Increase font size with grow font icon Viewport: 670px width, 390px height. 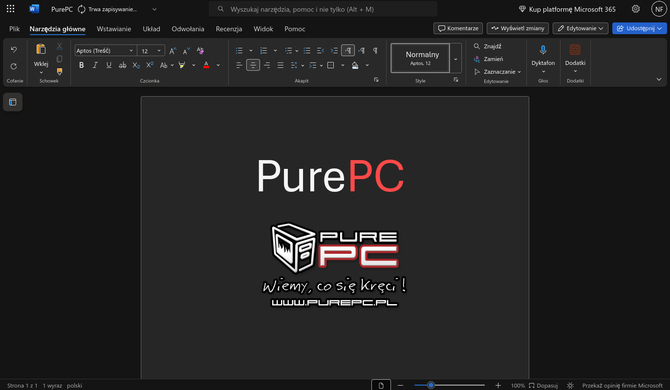[x=173, y=51]
